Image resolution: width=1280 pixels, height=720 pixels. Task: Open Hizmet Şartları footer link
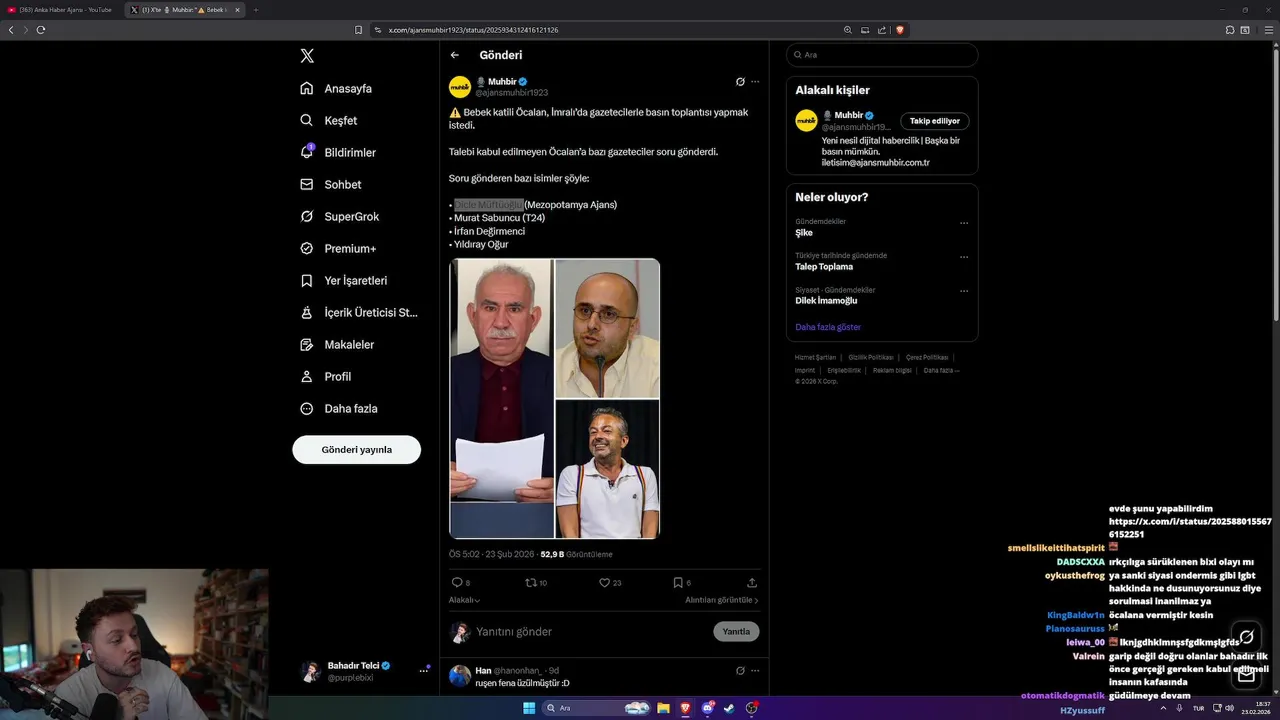(x=815, y=357)
